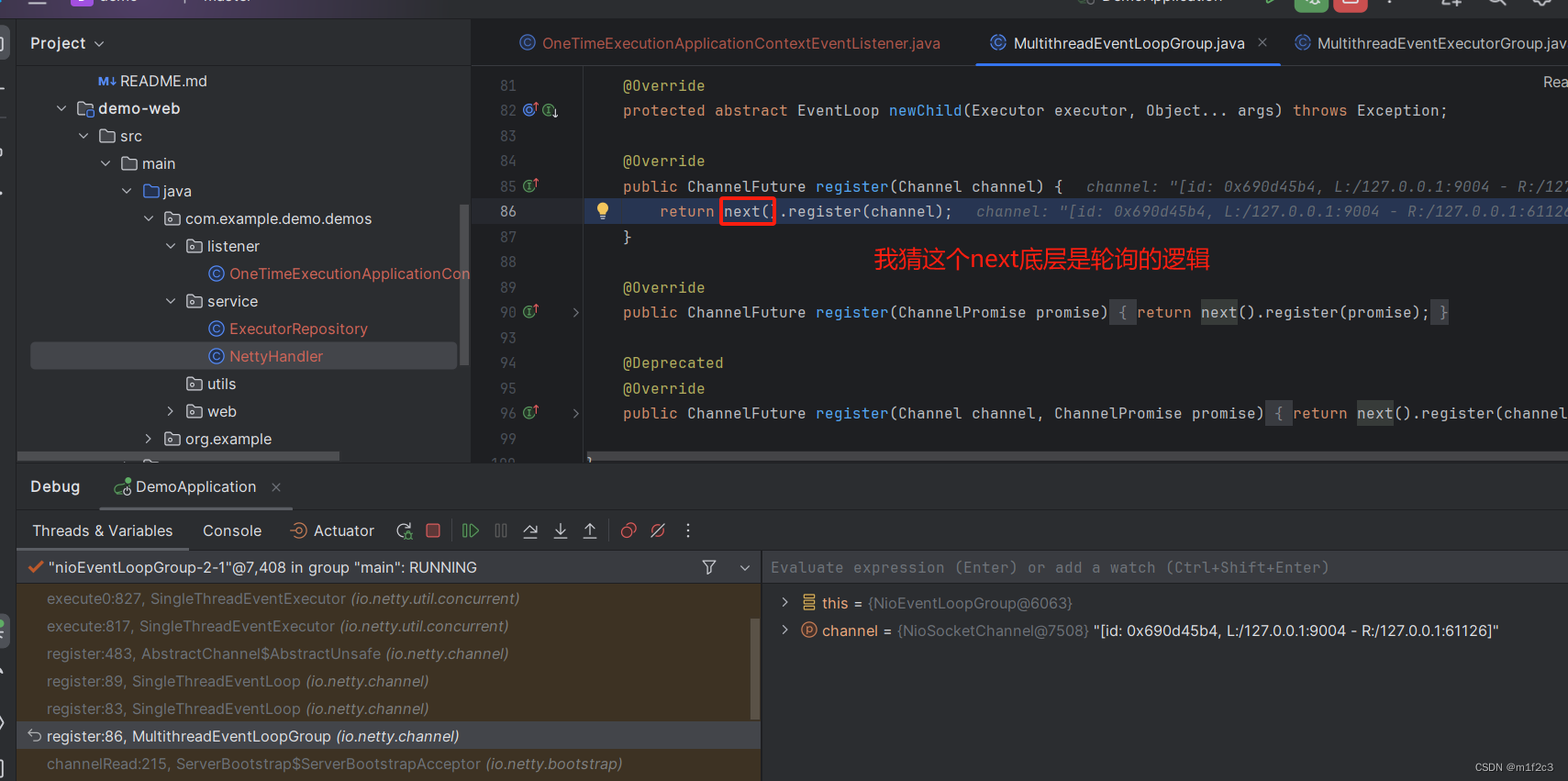Collapse the listener package

pos(171,246)
